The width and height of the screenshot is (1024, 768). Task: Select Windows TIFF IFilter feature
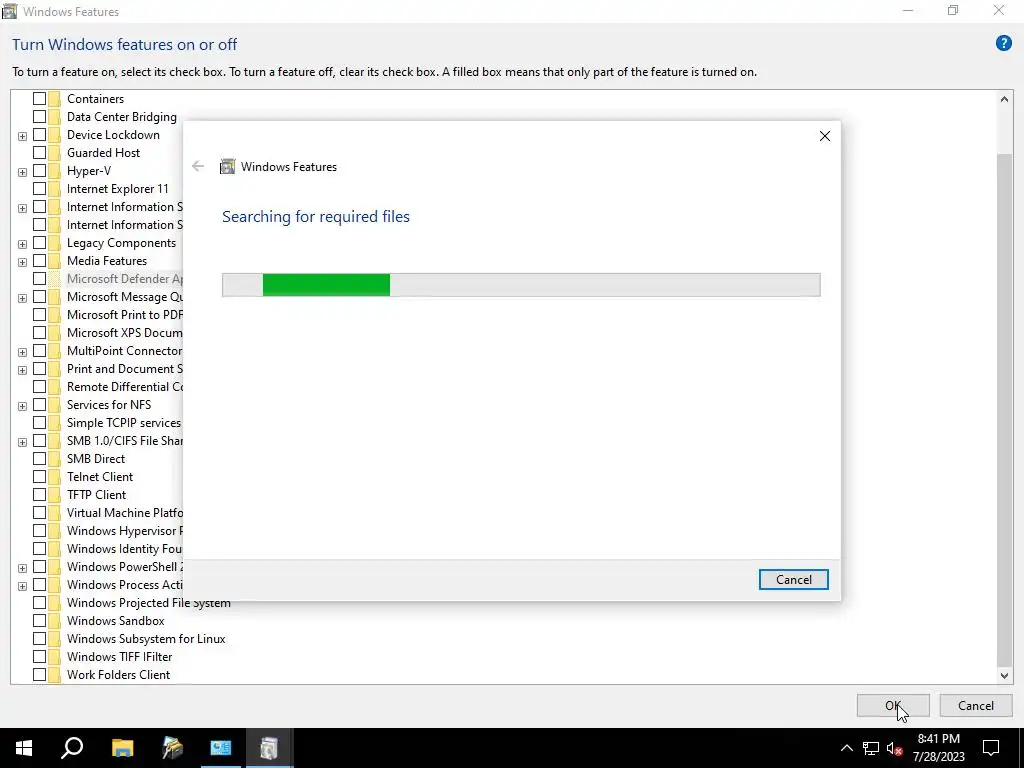(x=120, y=656)
